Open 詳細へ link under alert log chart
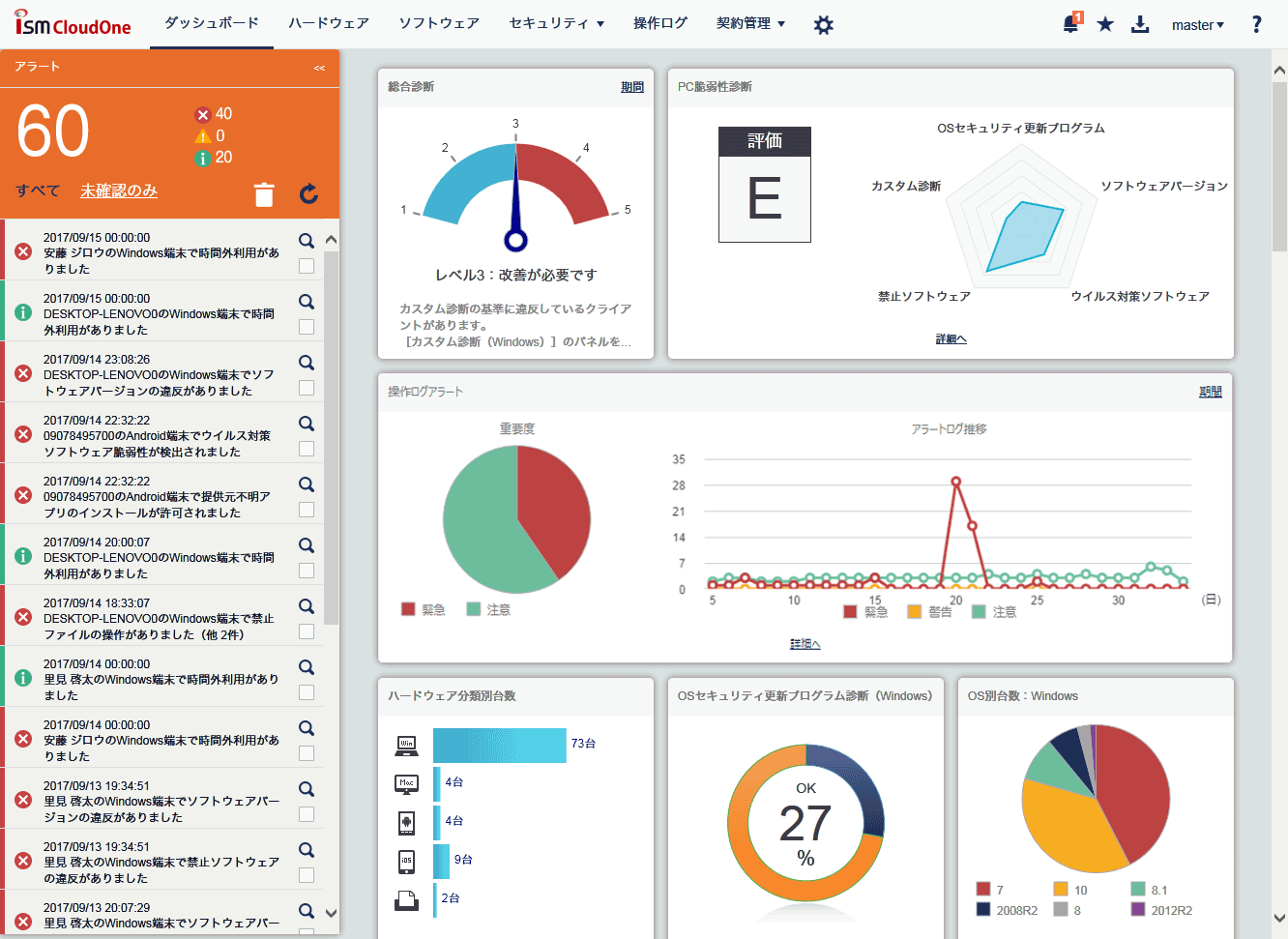The width and height of the screenshot is (1288, 939). (x=805, y=644)
